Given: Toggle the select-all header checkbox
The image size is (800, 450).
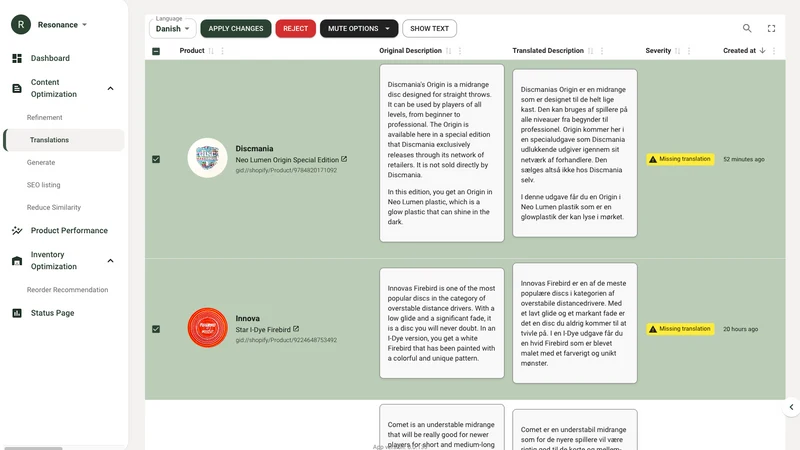Looking at the screenshot, I should (x=156, y=51).
